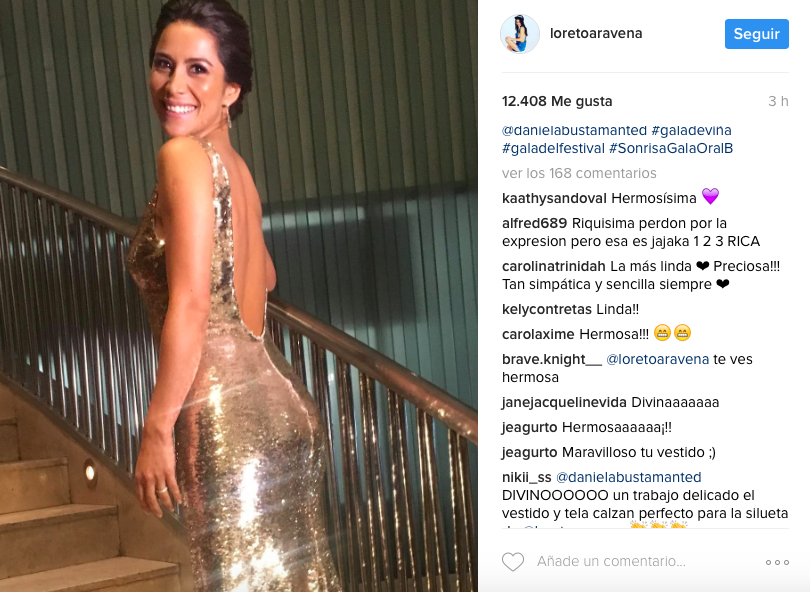810x592 pixels.
Task: Open the loretoaravena username link
Action: 596,34
